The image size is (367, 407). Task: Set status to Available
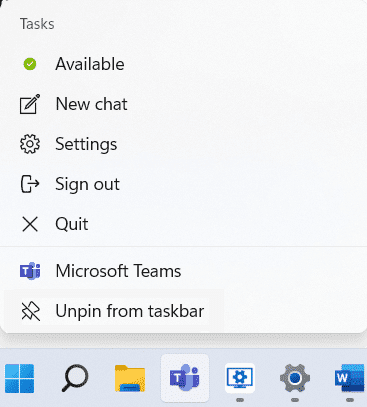[183, 64]
